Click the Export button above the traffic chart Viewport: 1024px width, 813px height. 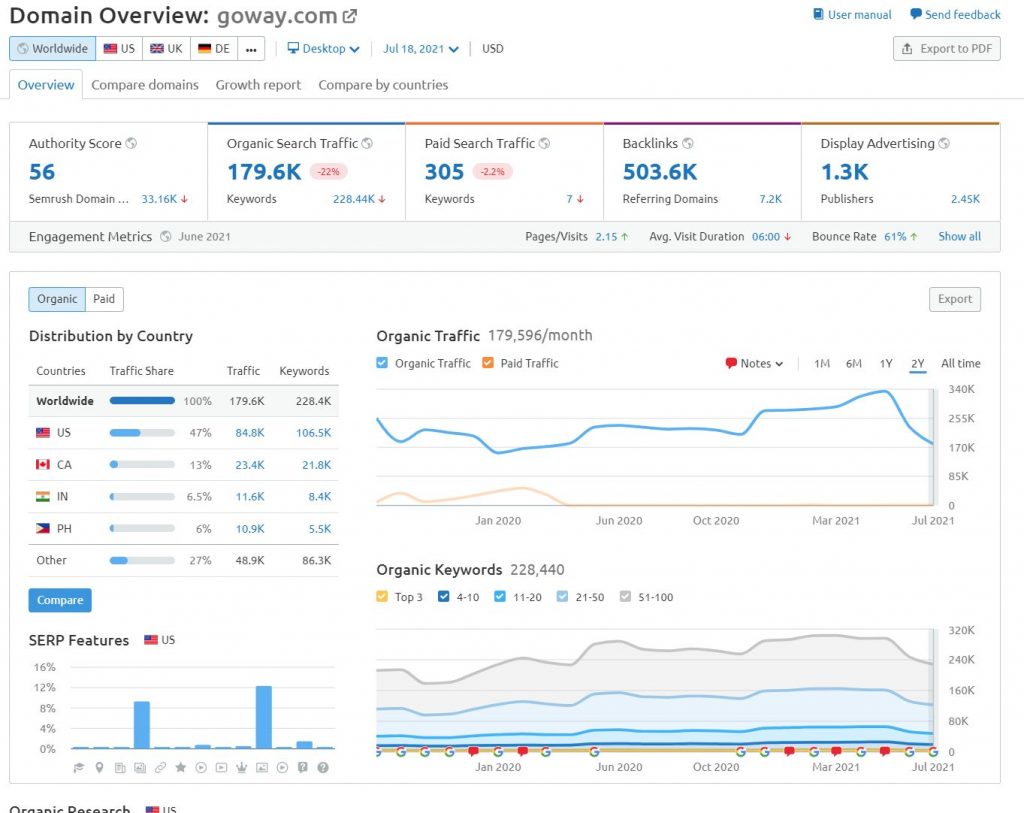point(955,299)
